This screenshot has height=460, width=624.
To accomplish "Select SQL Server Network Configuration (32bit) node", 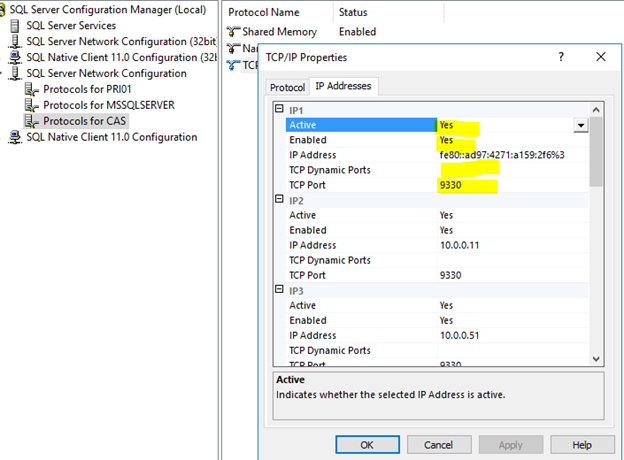I will click(121, 41).
